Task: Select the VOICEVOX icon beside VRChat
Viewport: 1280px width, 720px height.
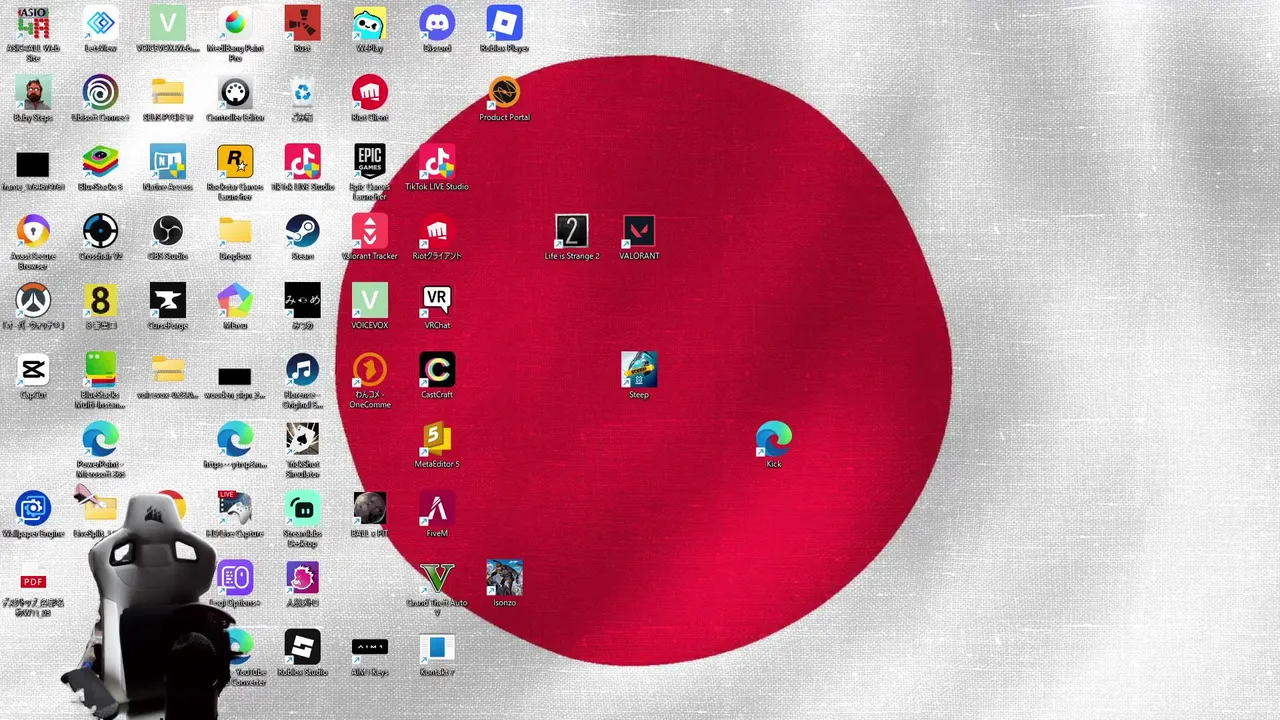Action: [x=370, y=301]
